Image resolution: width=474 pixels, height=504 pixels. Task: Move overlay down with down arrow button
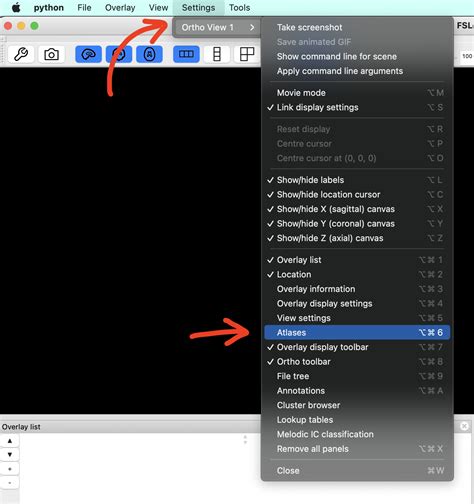coord(10,455)
